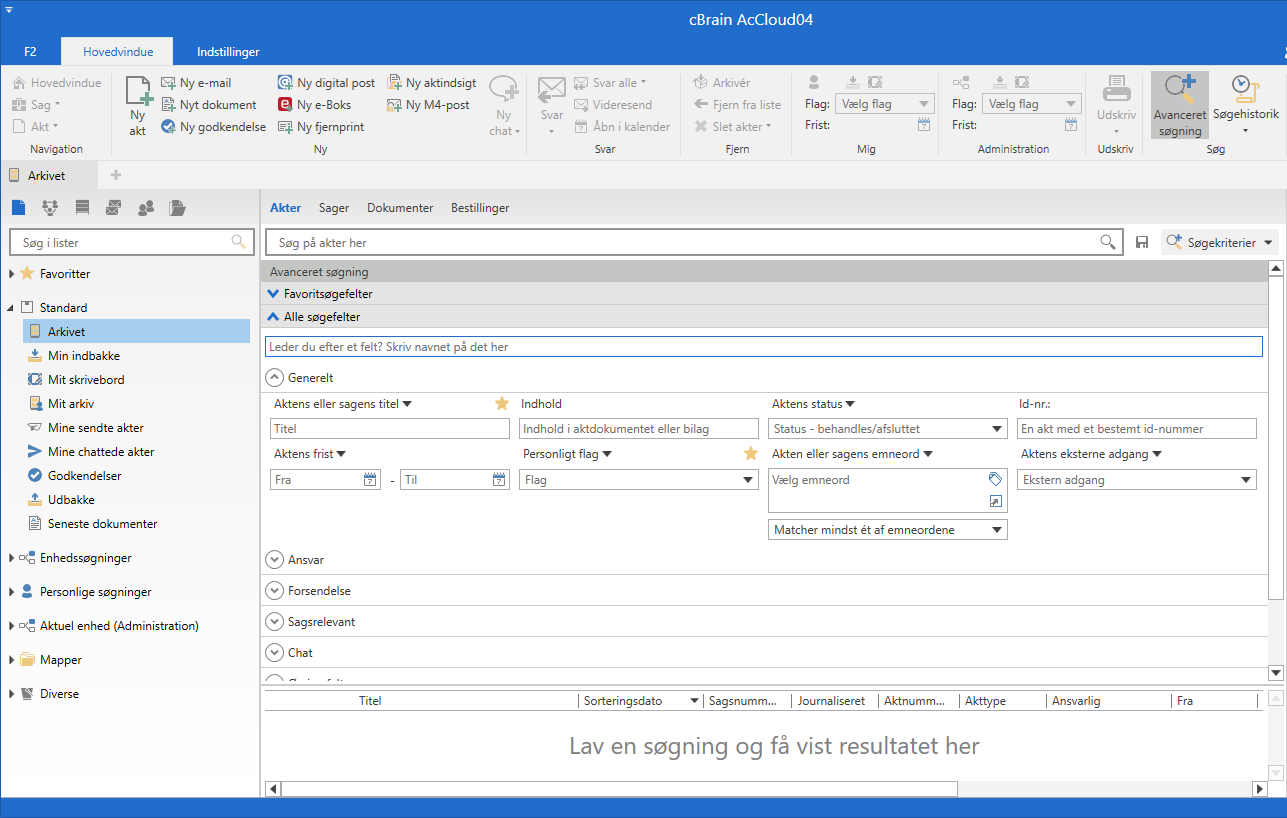Open calendar picker for Aktens frist Fra
1287x818 pixels.
(x=371, y=480)
